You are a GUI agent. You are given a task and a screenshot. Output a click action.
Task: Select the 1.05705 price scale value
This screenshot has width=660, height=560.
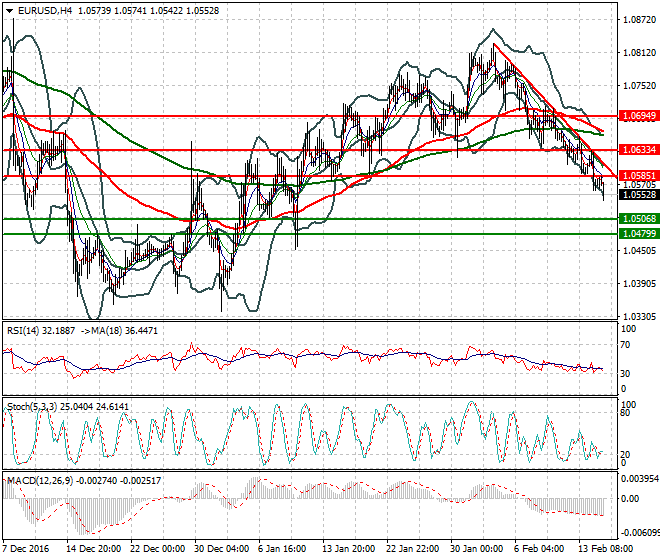pos(639,185)
